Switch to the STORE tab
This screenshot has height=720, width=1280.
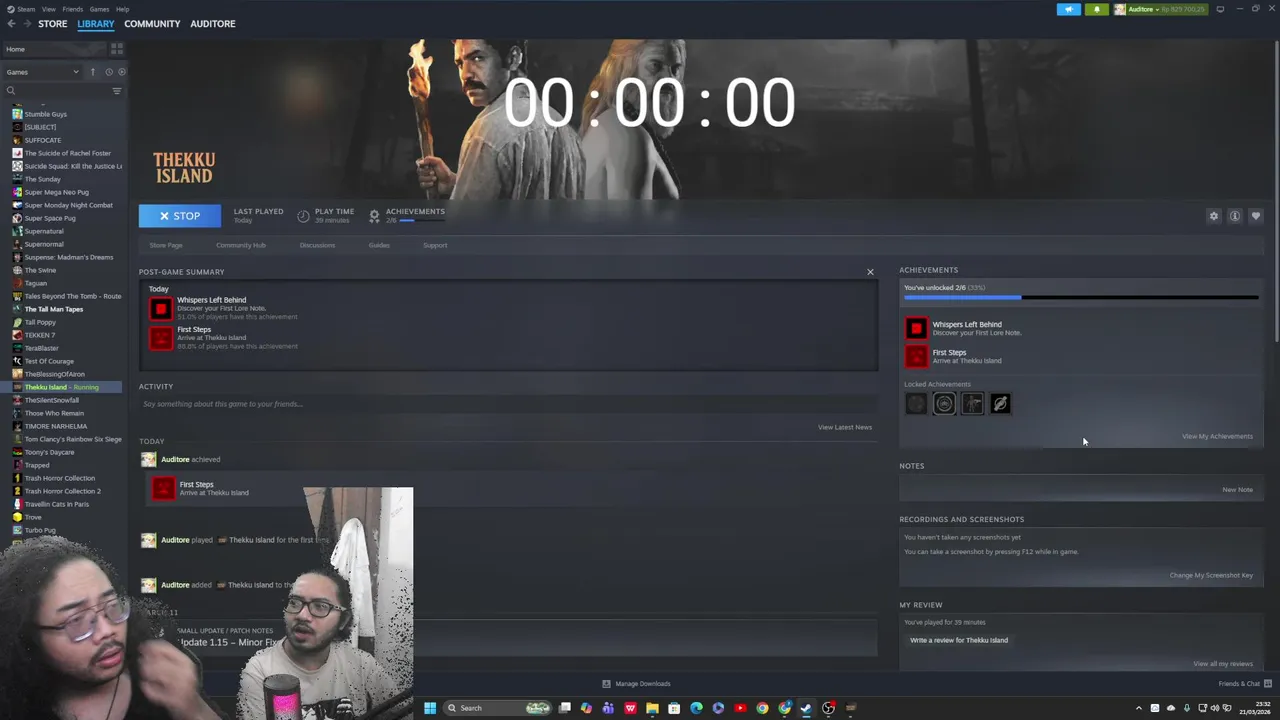pos(53,24)
